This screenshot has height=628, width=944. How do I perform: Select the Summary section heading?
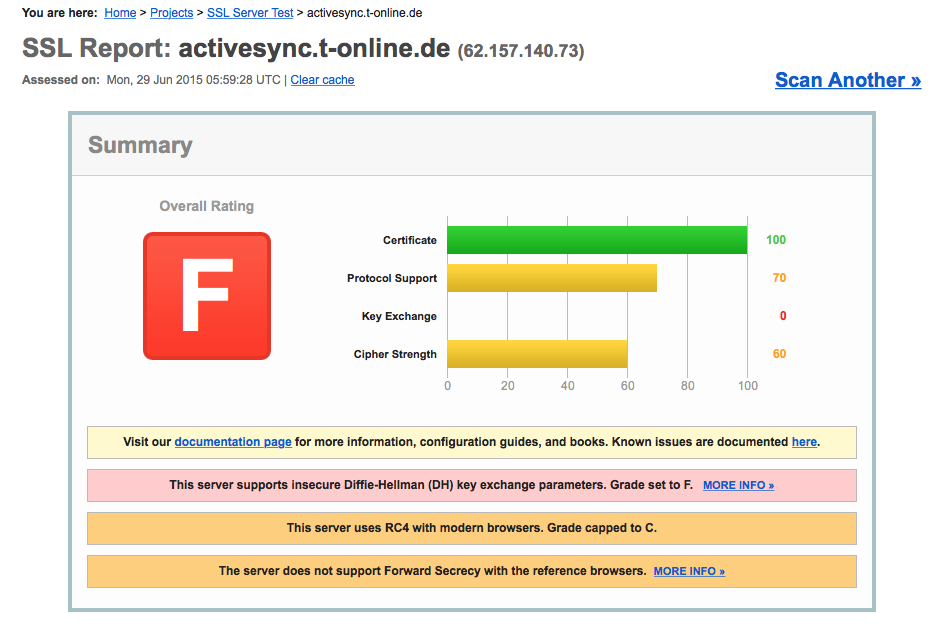(140, 145)
